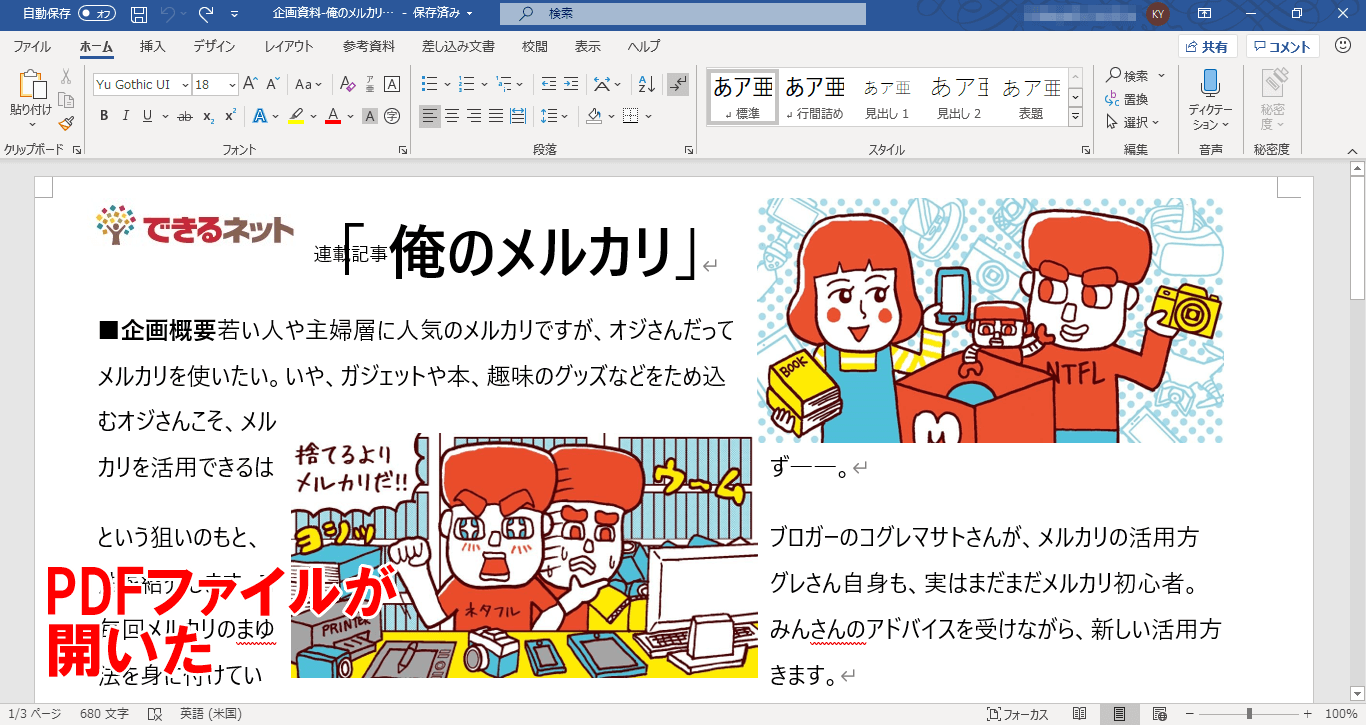Click the Cut scissors icon

pos(66,76)
